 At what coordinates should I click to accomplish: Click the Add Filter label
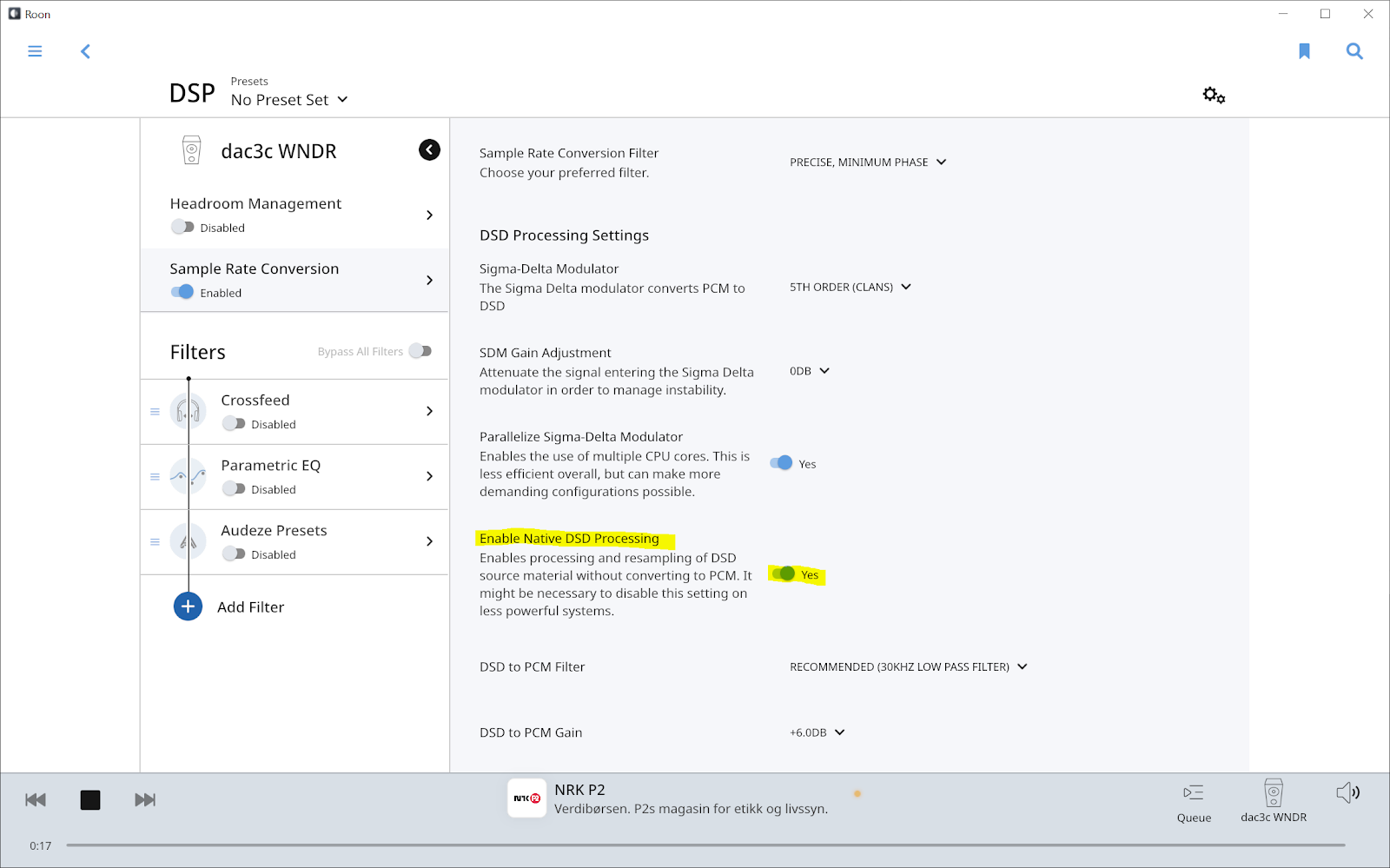250,607
